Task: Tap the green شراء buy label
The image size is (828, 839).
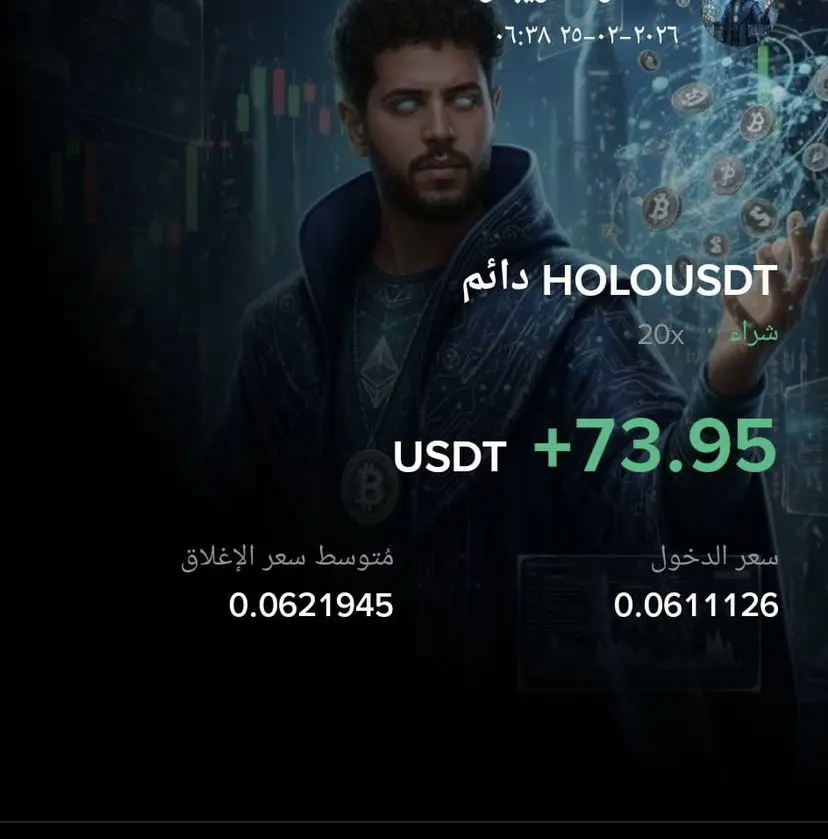Action: 753,334
